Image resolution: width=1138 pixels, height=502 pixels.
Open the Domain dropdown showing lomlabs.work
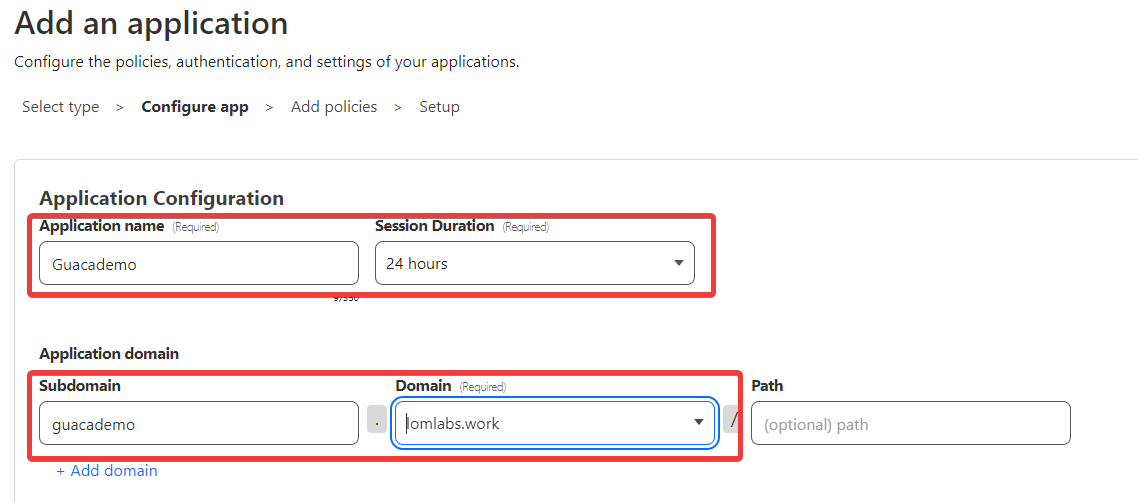click(540, 424)
